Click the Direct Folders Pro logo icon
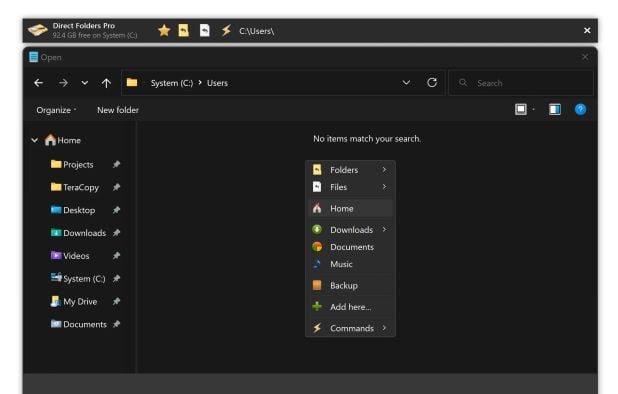The height and width of the screenshot is (394, 618). coord(38,30)
